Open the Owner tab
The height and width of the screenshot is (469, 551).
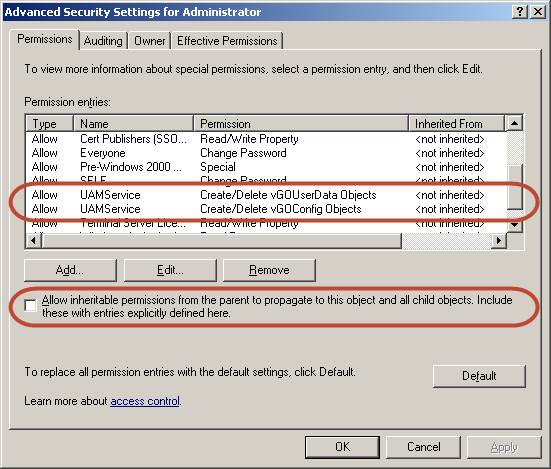(x=149, y=41)
